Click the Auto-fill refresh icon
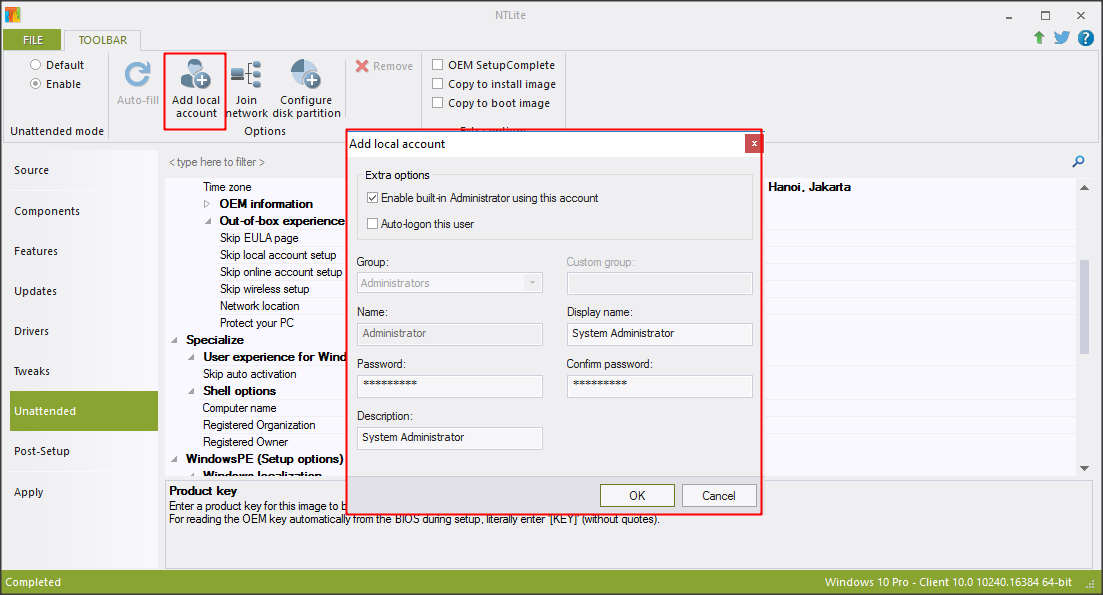The height and width of the screenshot is (595, 1103). (x=137, y=76)
